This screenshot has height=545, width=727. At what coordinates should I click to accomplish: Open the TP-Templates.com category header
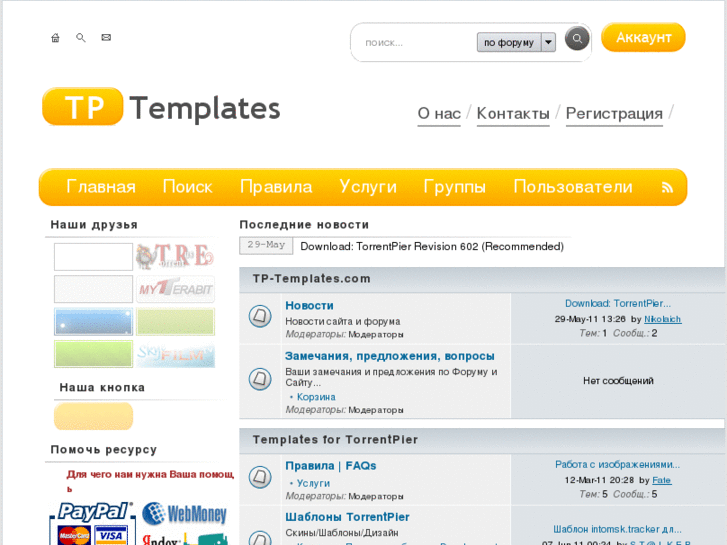[311, 278]
